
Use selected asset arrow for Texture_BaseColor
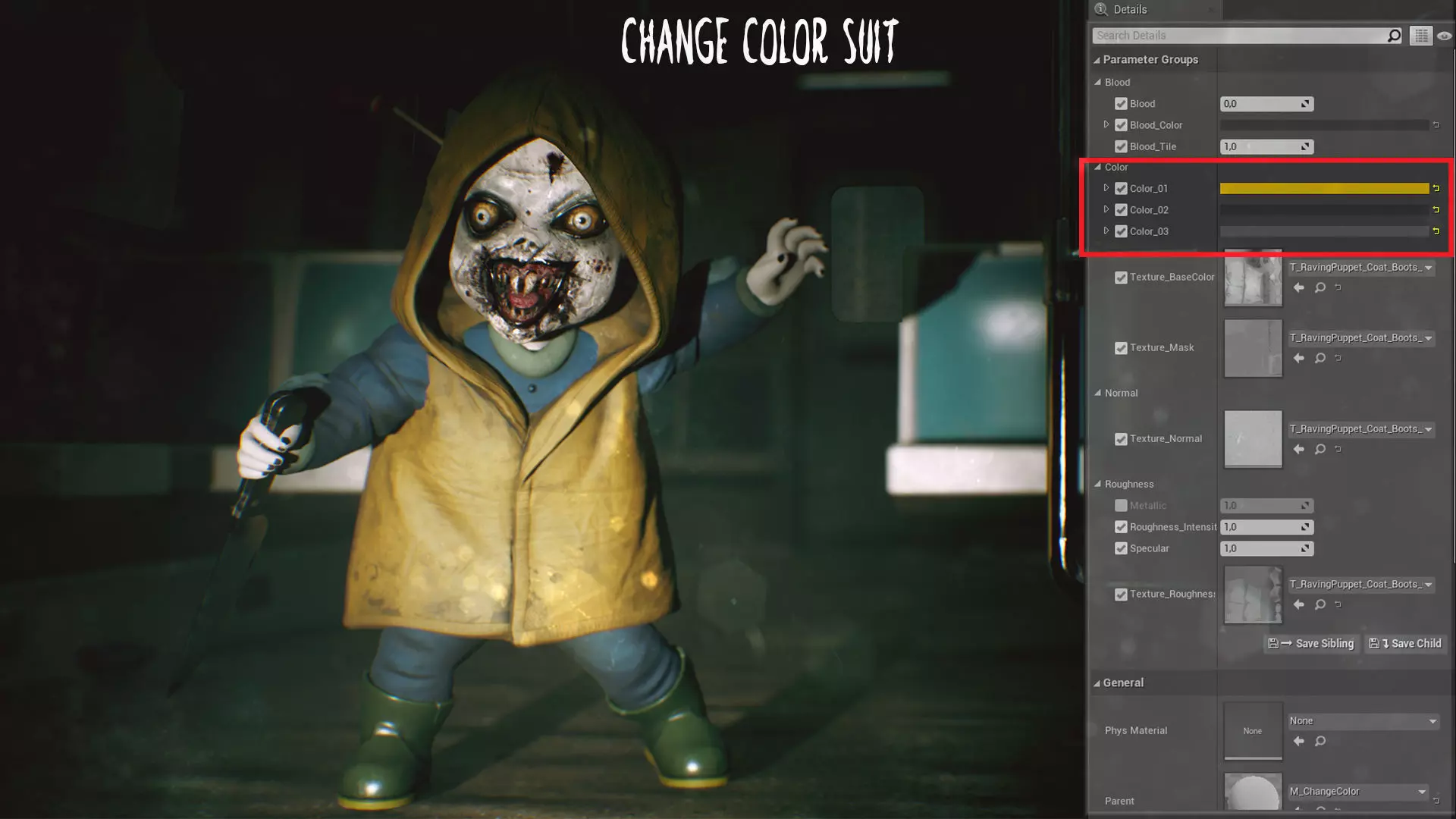[1299, 287]
